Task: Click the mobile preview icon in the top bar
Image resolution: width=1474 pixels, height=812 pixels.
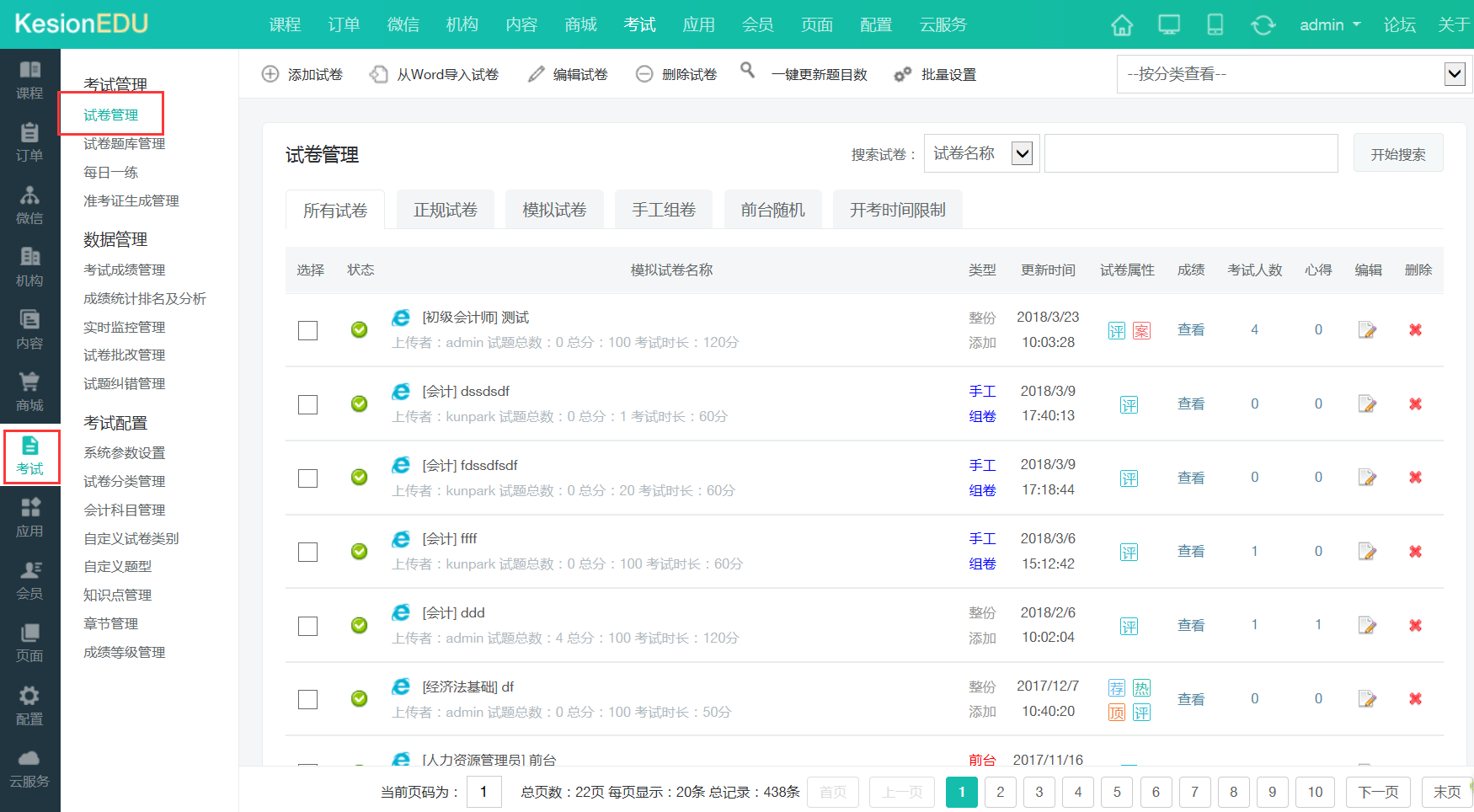Action: (x=1215, y=25)
